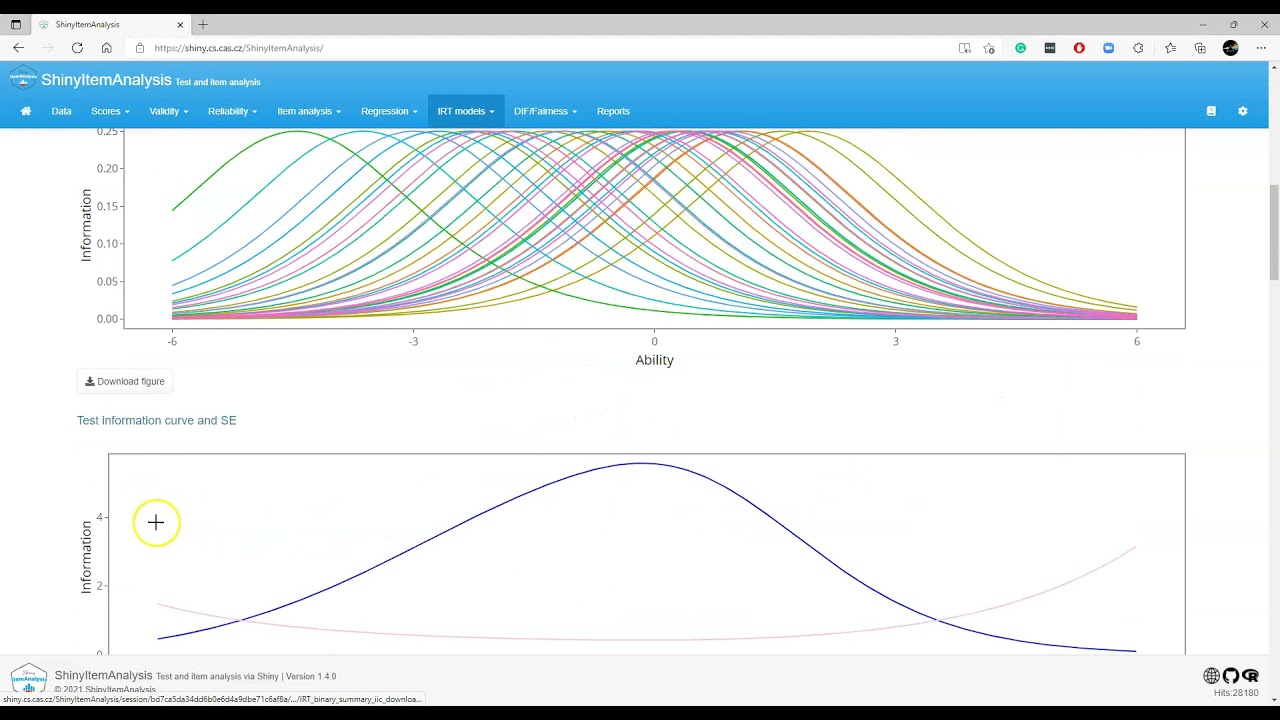Click the 'Test information curve and SE' heading
Image resolution: width=1280 pixels, height=720 pixels.
tap(157, 420)
